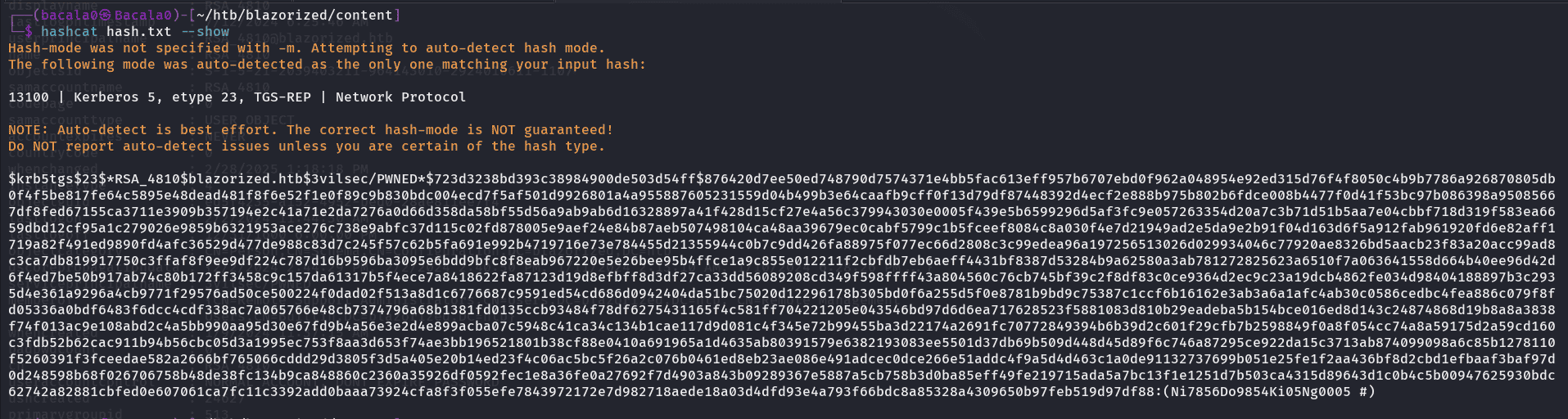Click 'RSA_4810' account name in the hash

(x=147, y=179)
